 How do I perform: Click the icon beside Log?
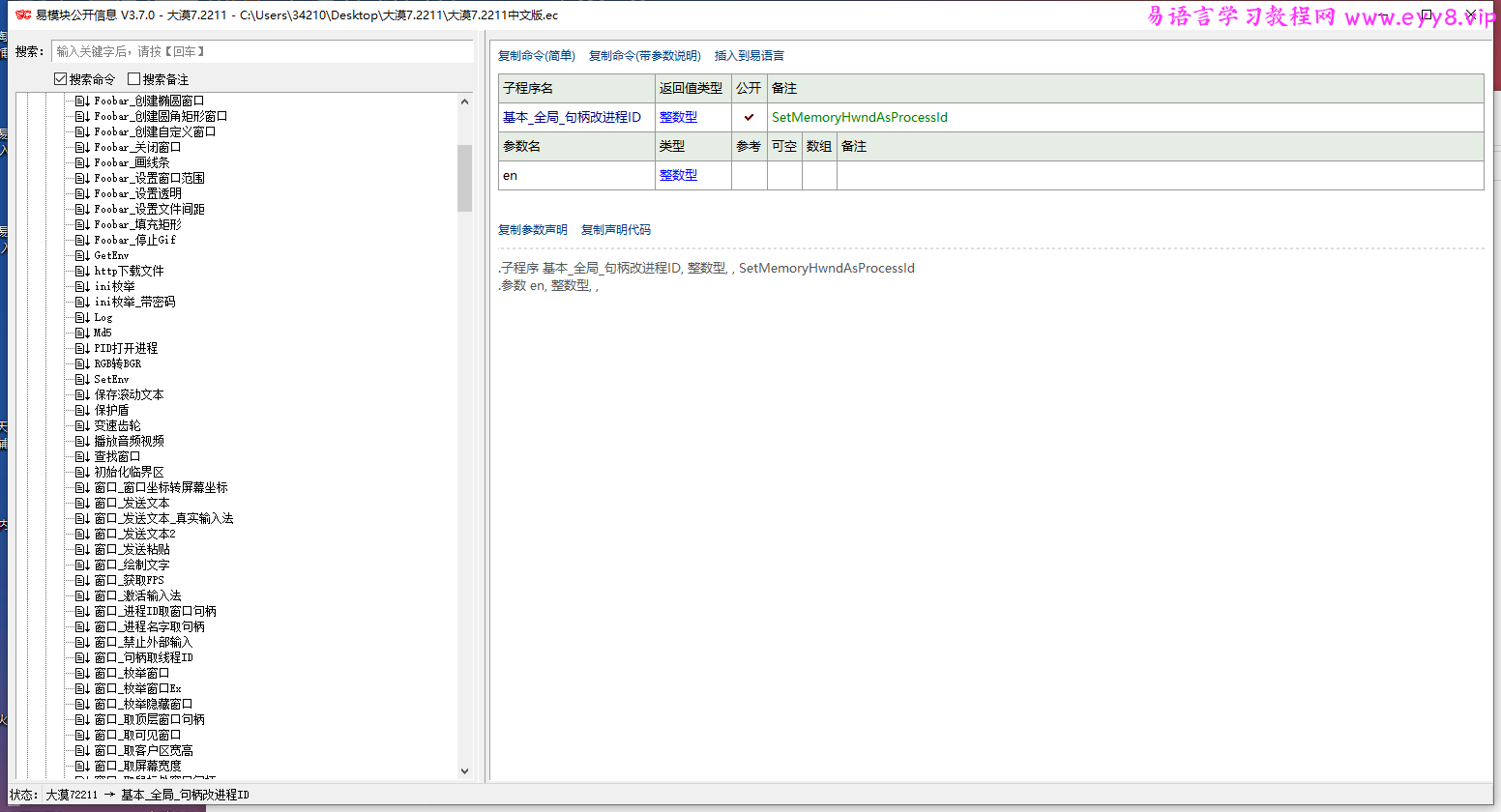[x=82, y=317]
